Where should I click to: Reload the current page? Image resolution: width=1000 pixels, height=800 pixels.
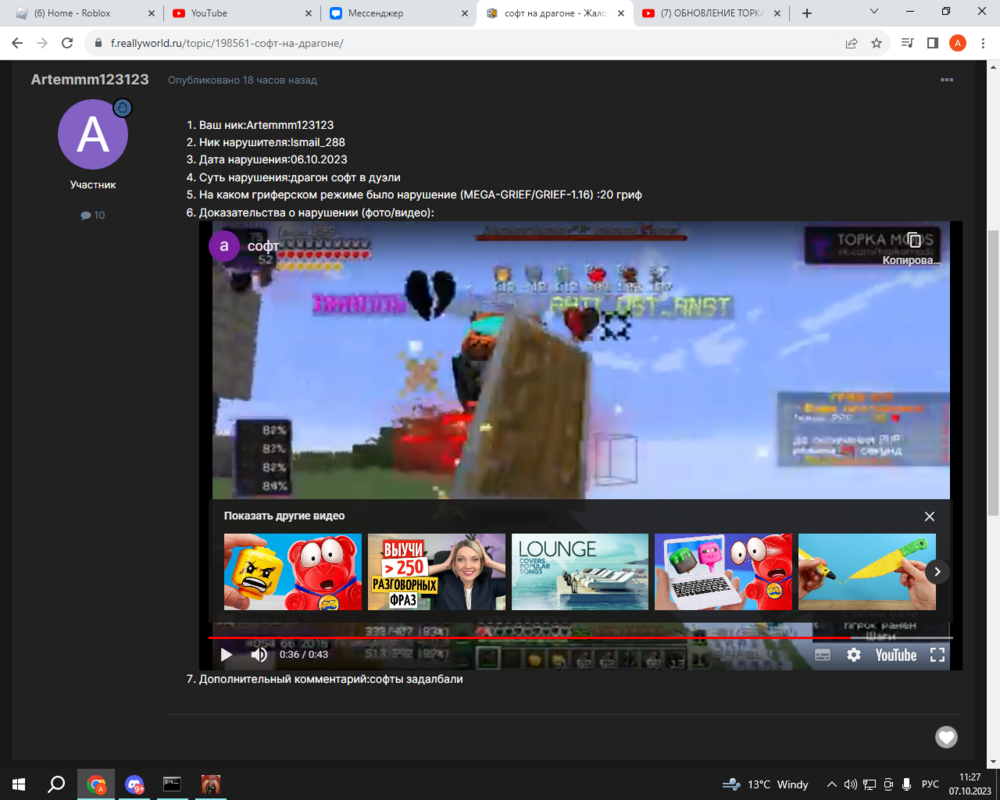pyautogui.click(x=67, y=43)
